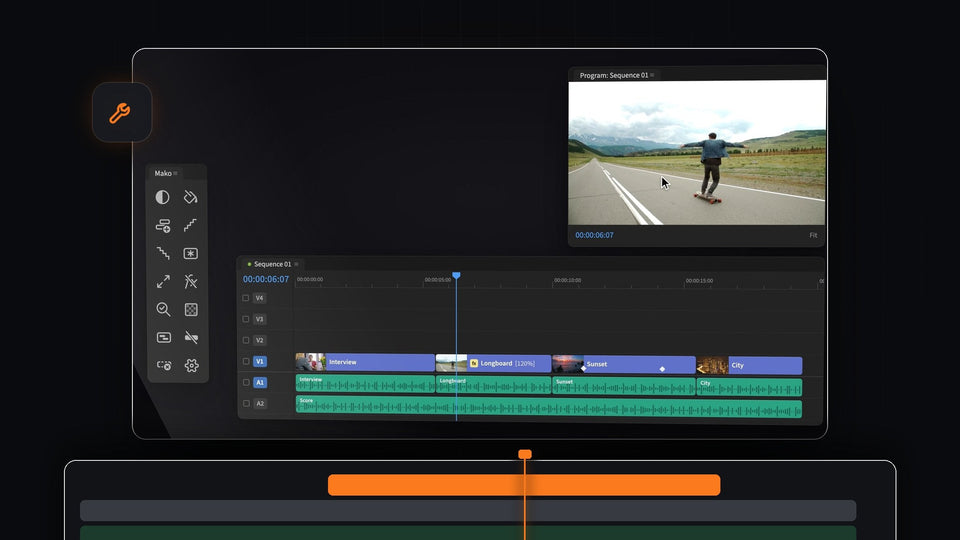Click the City clip thumbnail
960x540 pixels.
click(713, 366)
